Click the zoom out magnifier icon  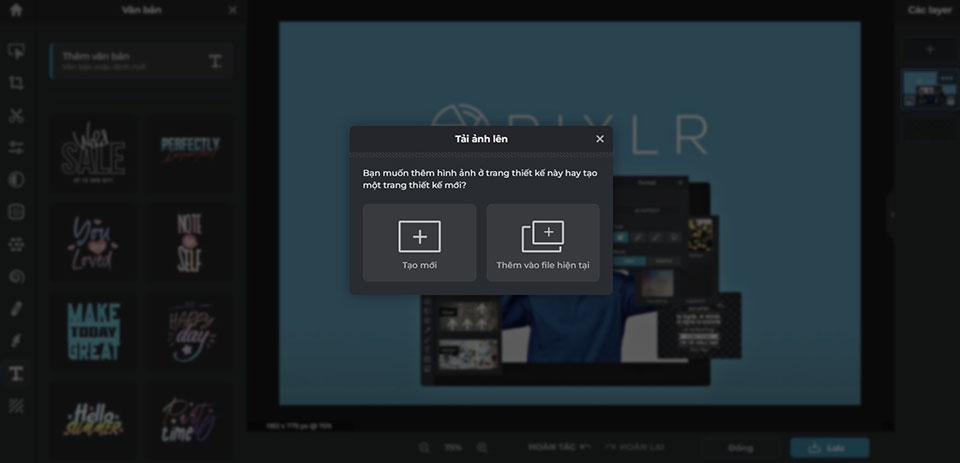coord(424,448)
